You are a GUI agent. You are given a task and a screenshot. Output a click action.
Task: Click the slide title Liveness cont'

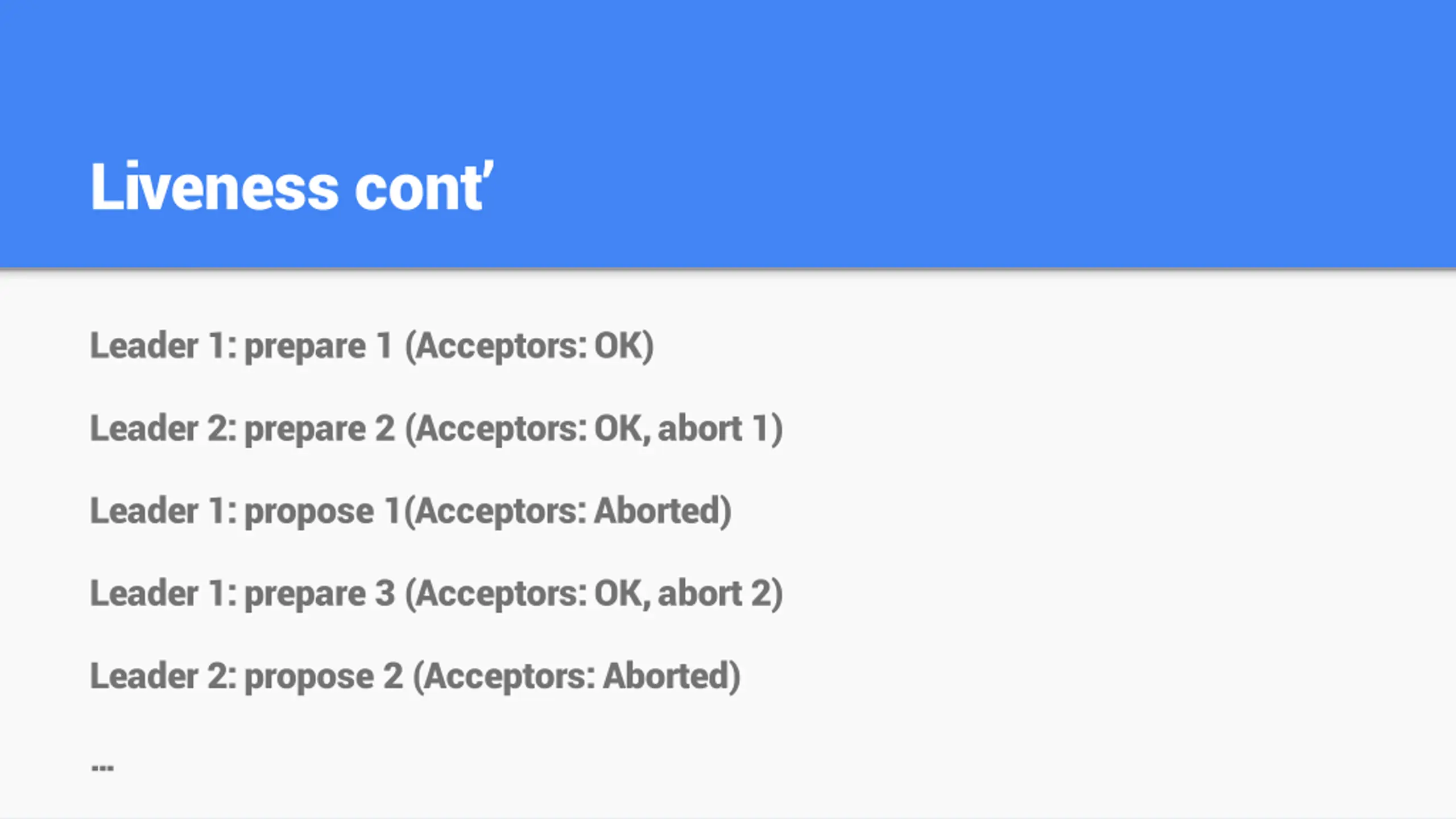click(292, 187)
